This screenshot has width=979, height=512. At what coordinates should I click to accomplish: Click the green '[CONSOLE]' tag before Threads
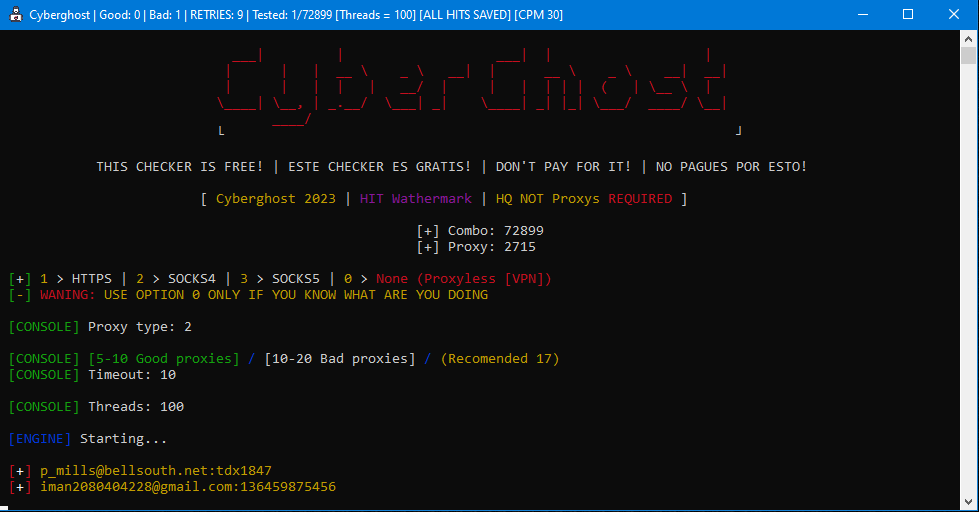click(44, 406)
